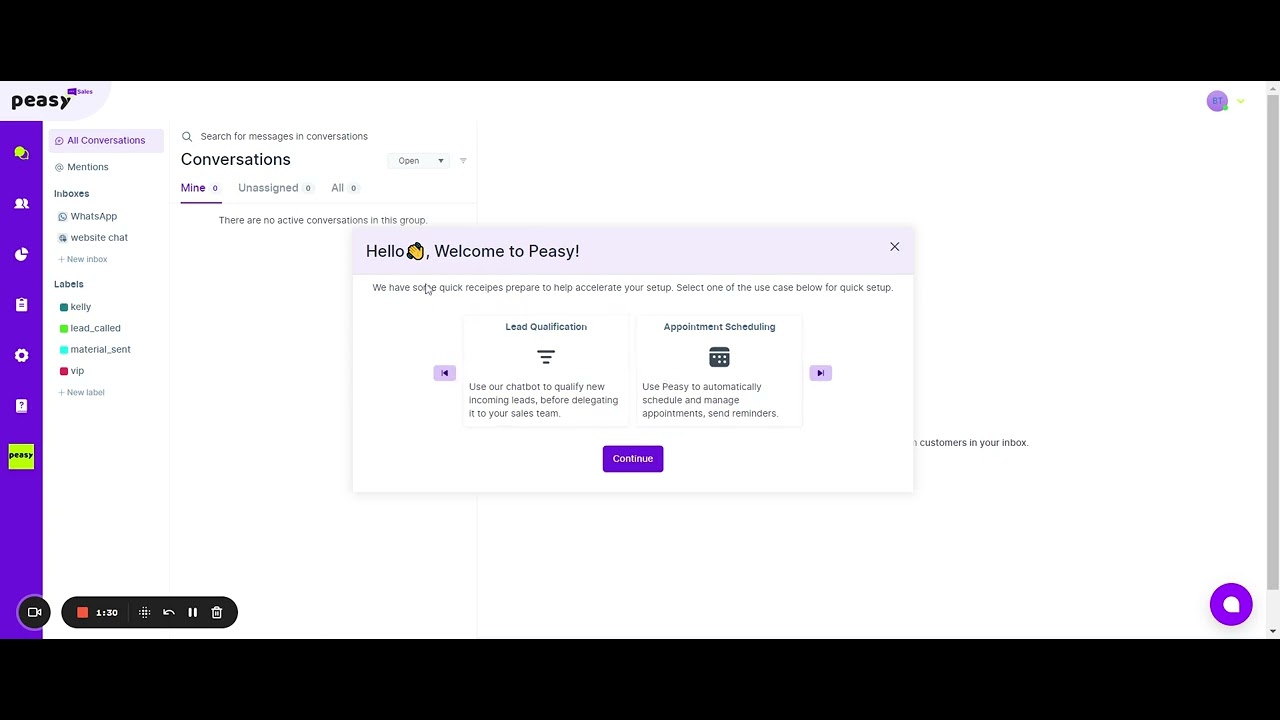Select All Conversations in sidebar

coord(106,141)
